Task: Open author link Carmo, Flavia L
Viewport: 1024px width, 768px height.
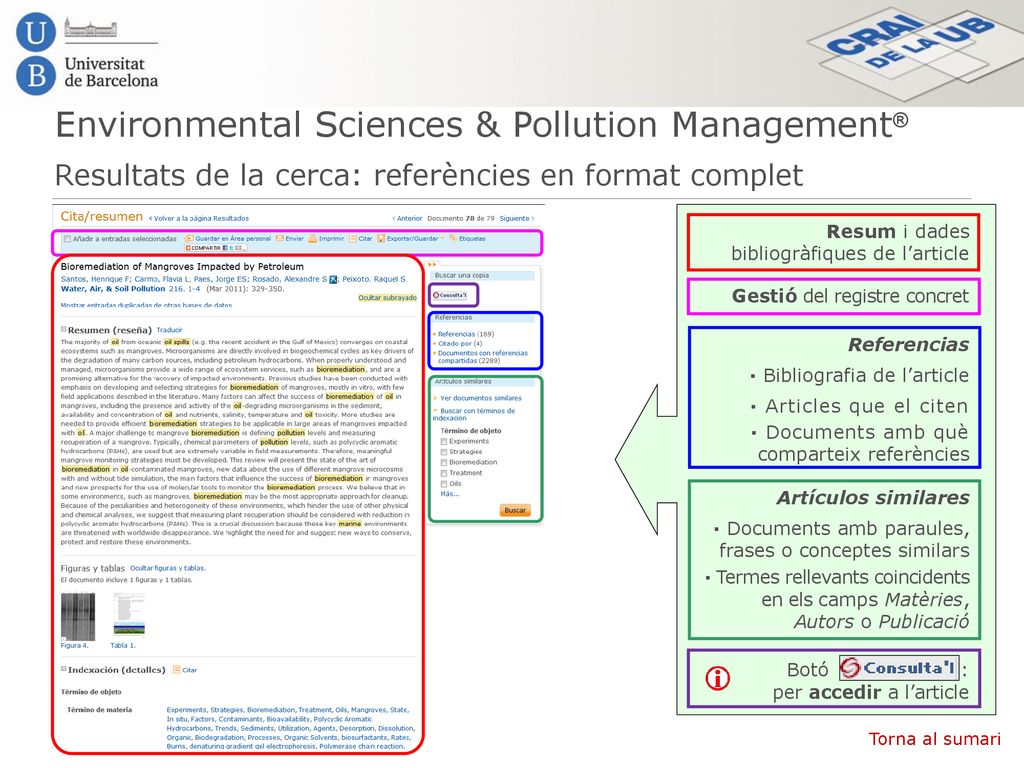Action: coord(162,280)
